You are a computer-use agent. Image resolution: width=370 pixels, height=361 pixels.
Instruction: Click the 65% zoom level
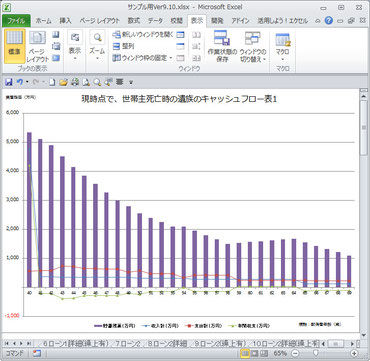point(280,353)
